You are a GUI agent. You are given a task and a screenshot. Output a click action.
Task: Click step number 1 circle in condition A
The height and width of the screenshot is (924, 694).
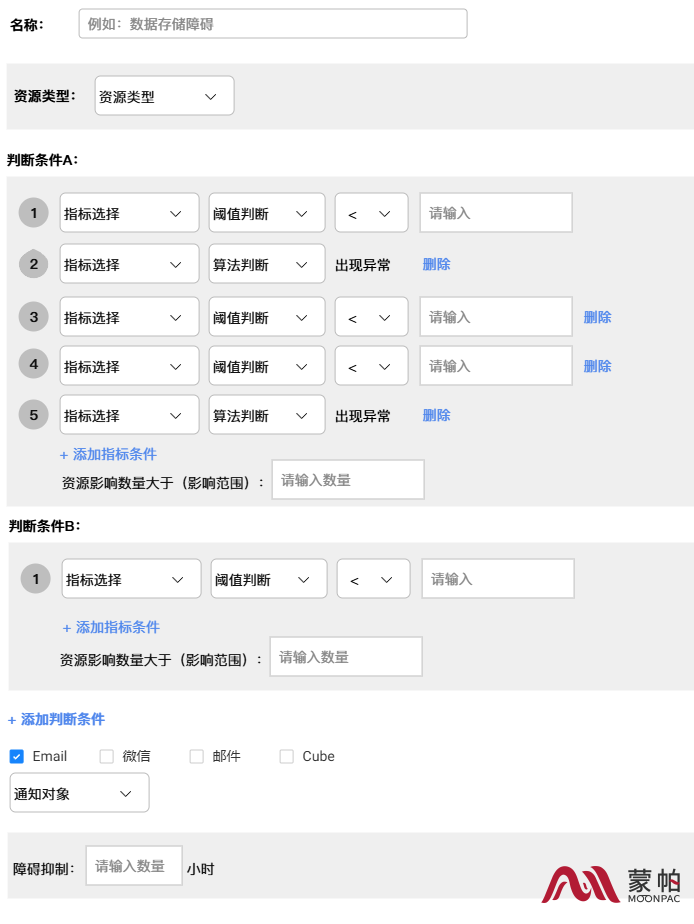34,213
